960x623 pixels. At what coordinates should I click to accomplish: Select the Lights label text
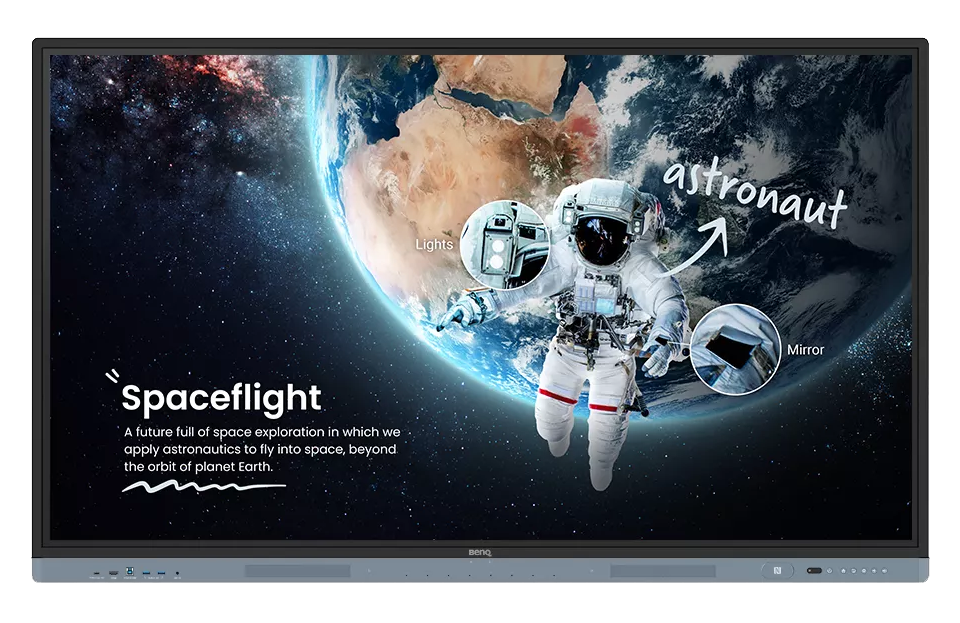pyautogui.click(x=434, y=244)
